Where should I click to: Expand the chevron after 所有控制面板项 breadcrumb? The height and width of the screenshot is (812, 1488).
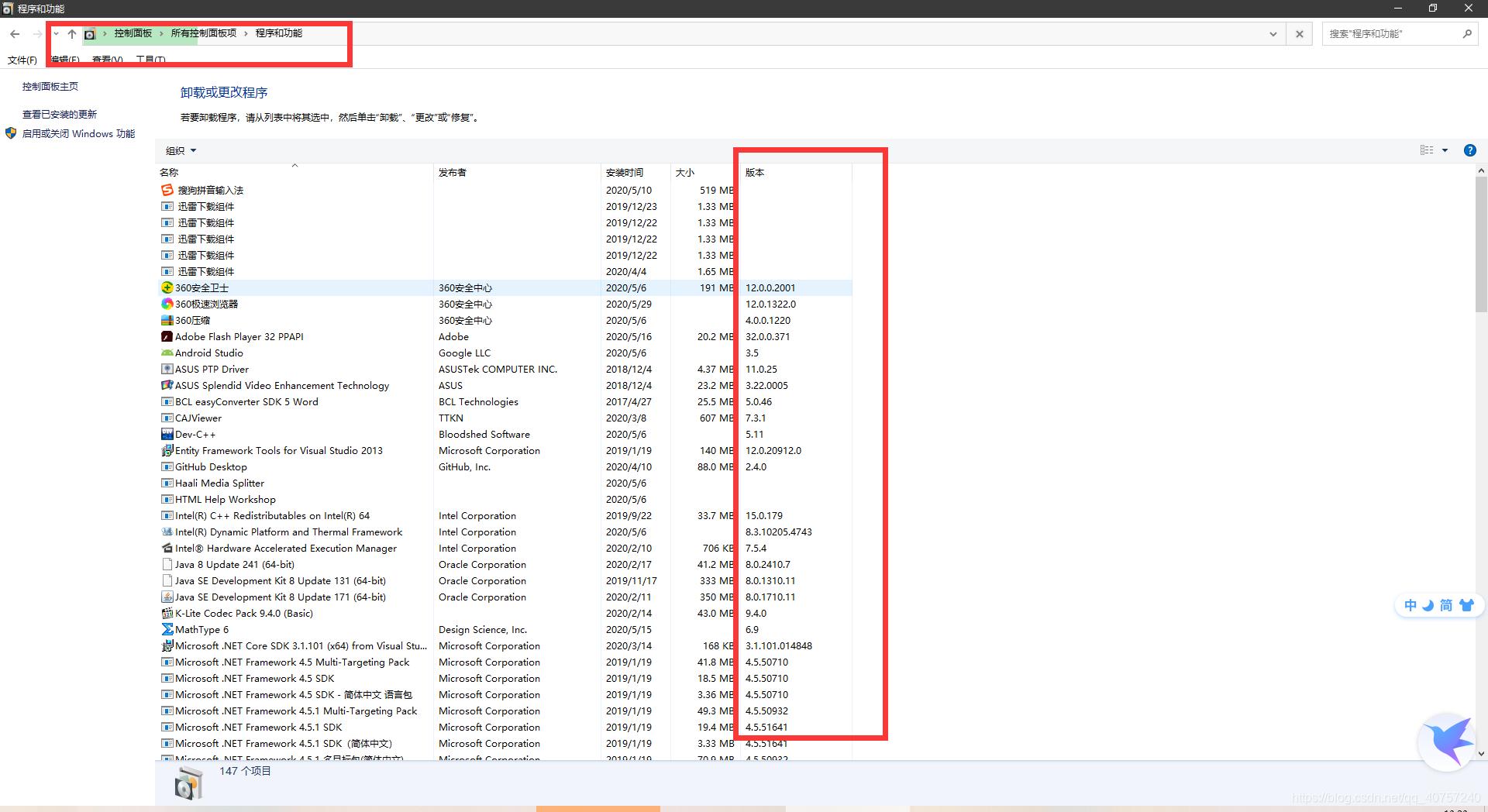click(246, 33)
